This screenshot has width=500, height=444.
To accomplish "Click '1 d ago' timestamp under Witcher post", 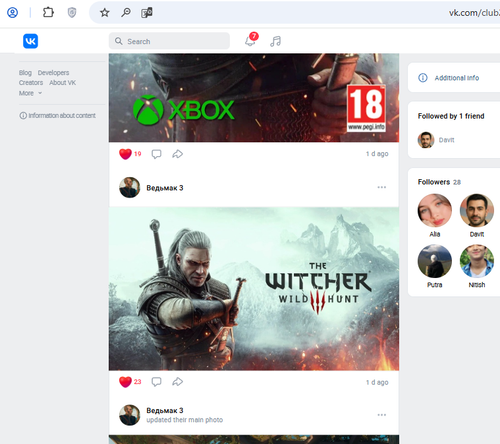I will click(x=377, y=382).
